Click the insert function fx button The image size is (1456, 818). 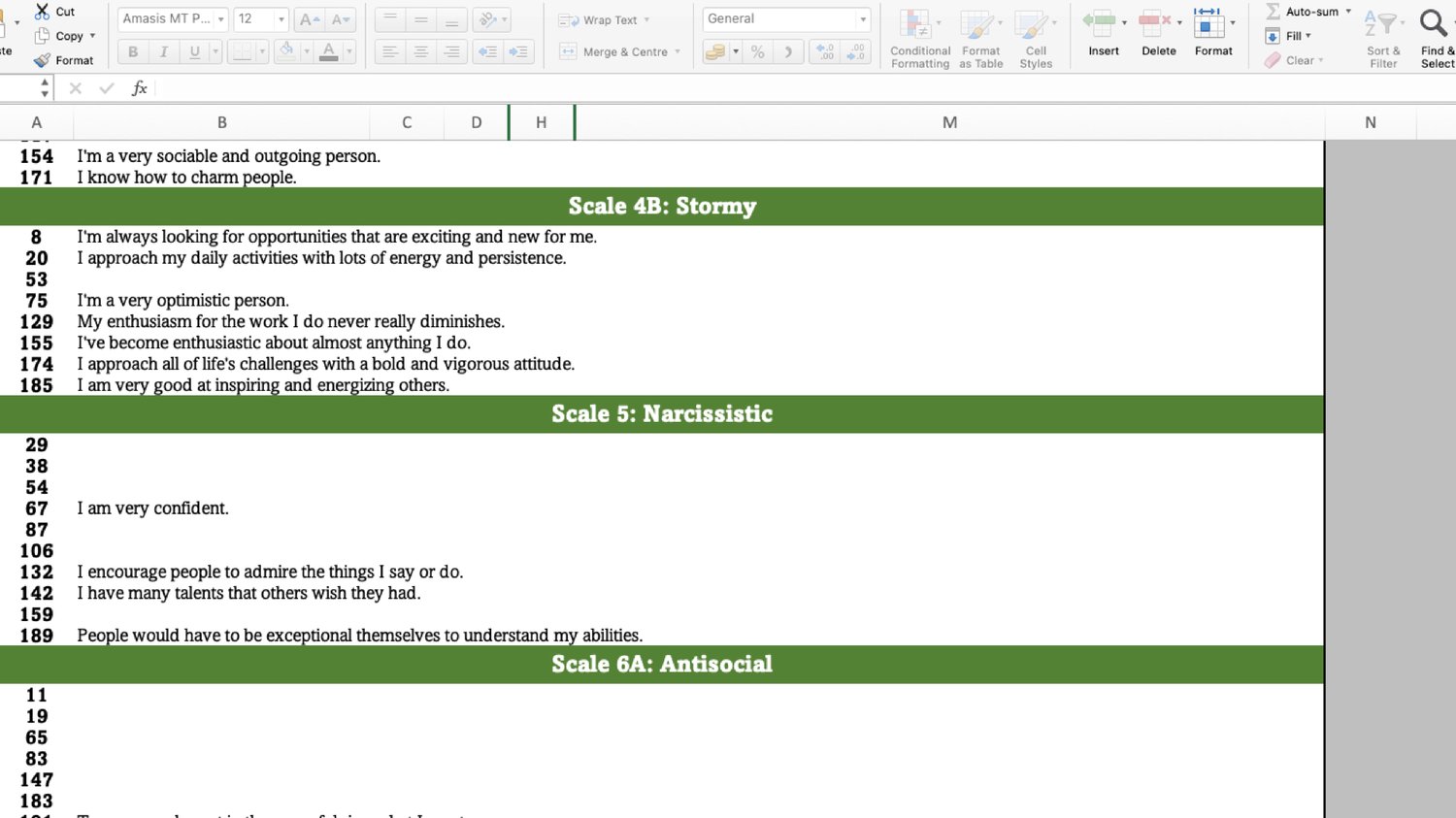pyautogui.click(x=140, y=88)
